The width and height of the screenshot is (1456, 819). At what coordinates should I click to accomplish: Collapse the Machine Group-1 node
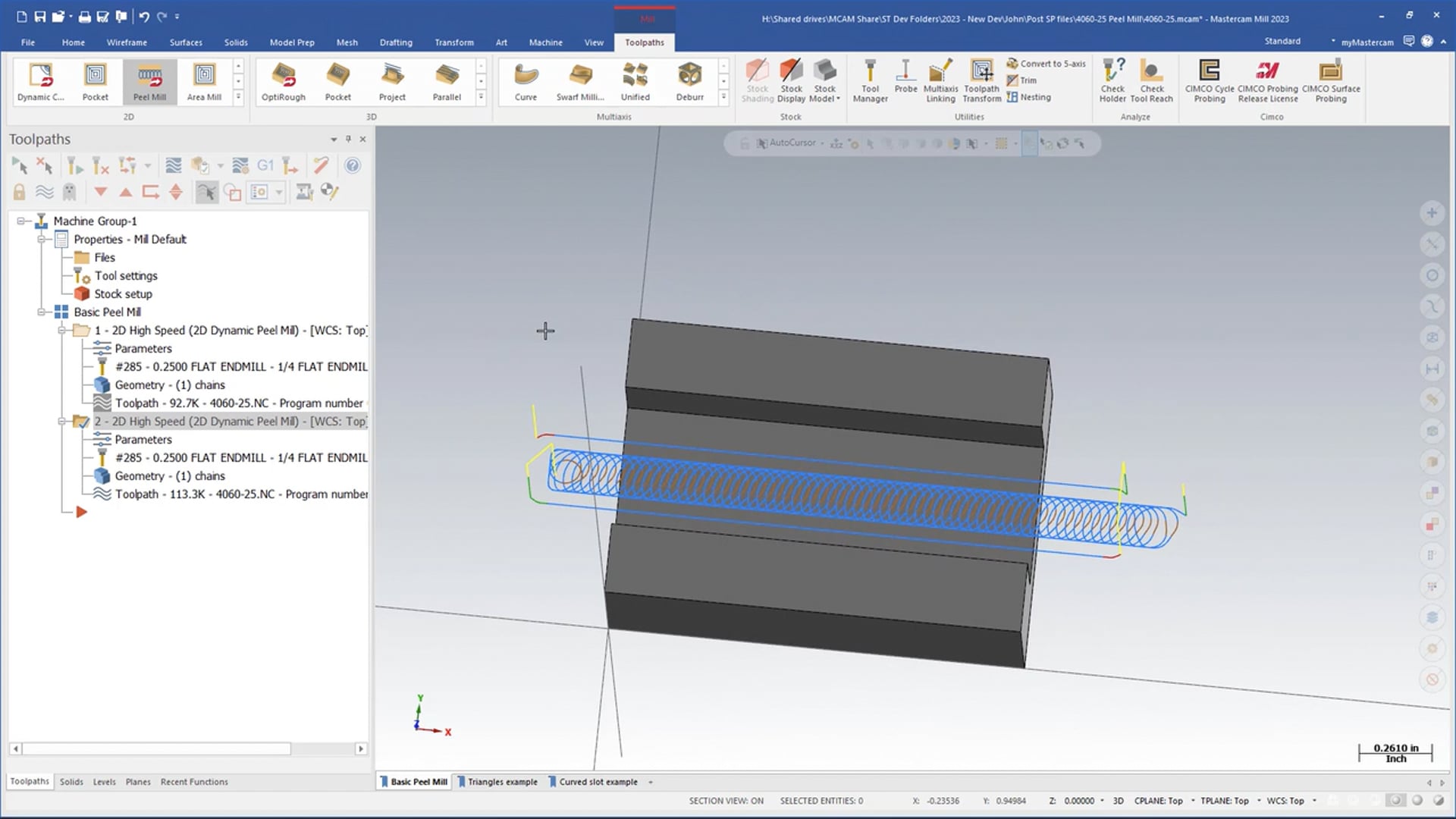tap(22, 221)
